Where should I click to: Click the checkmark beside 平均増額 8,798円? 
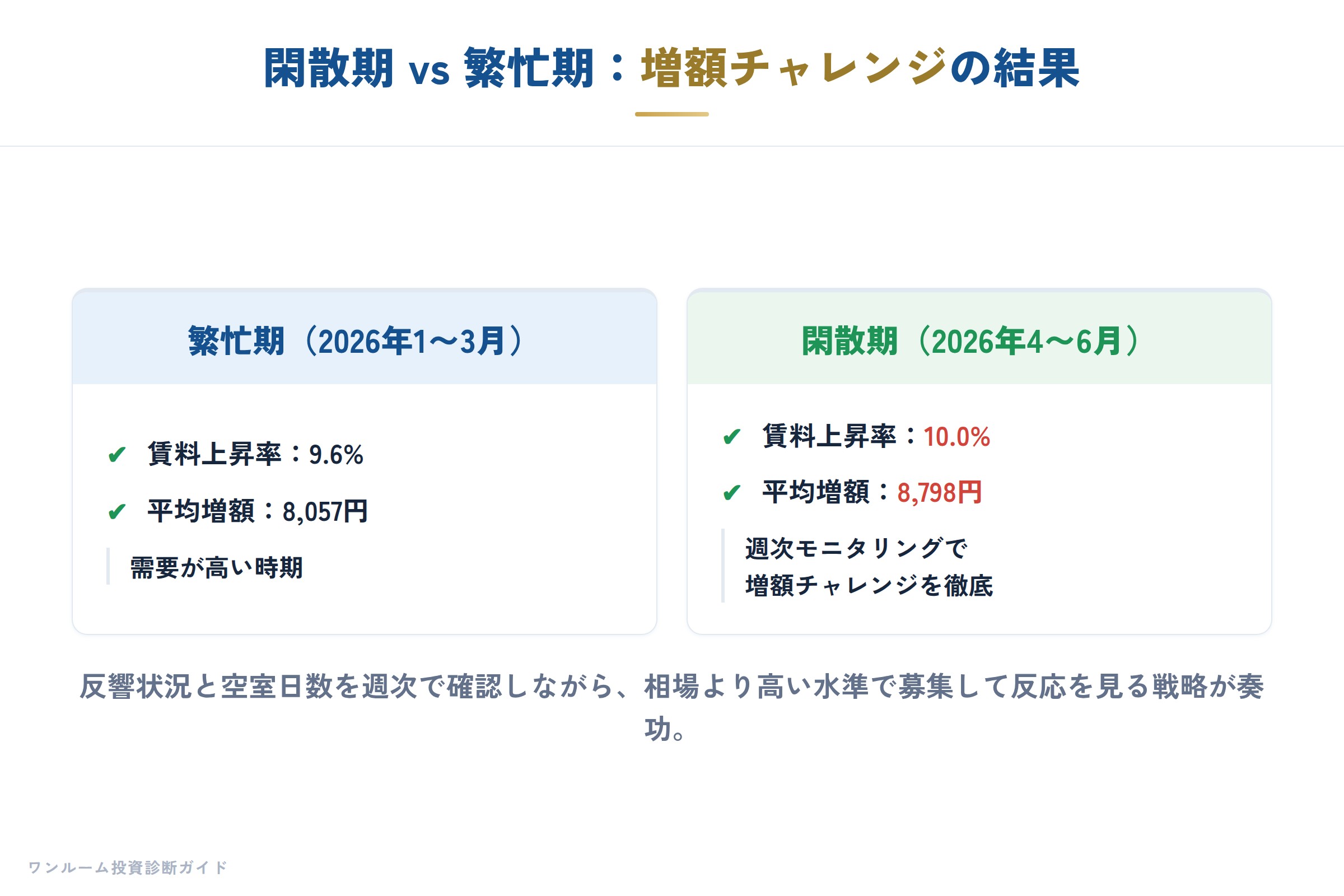click(x=731, y=493)
